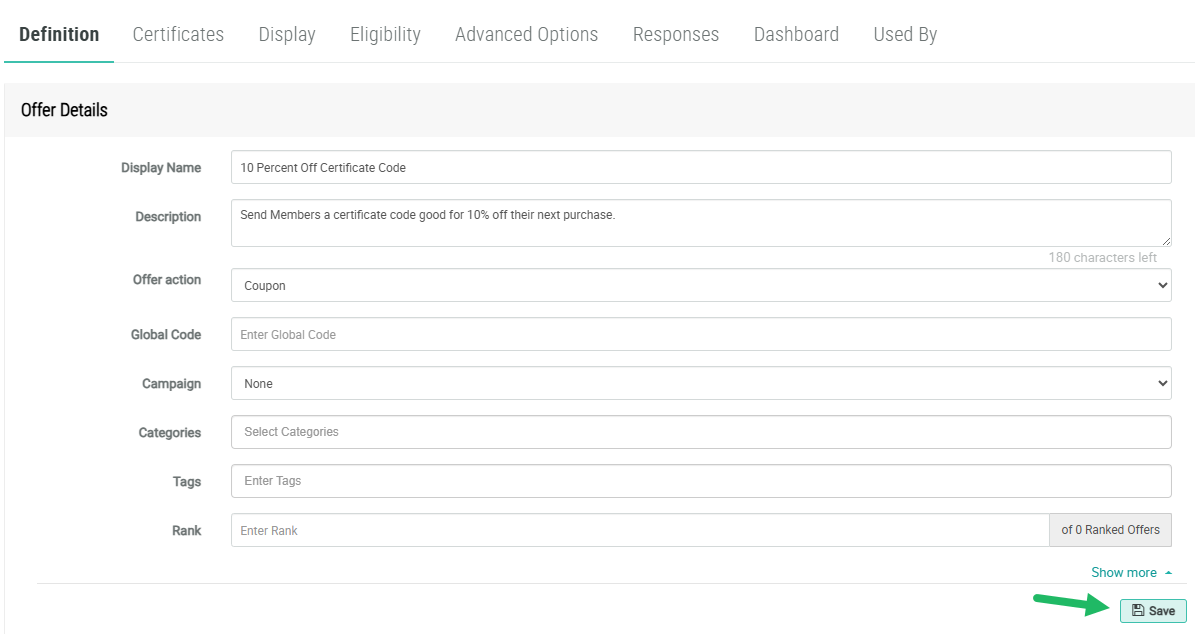1195x634 pixels.
Task: Click the Global Code input field
Action: click(x=700, y=334)
